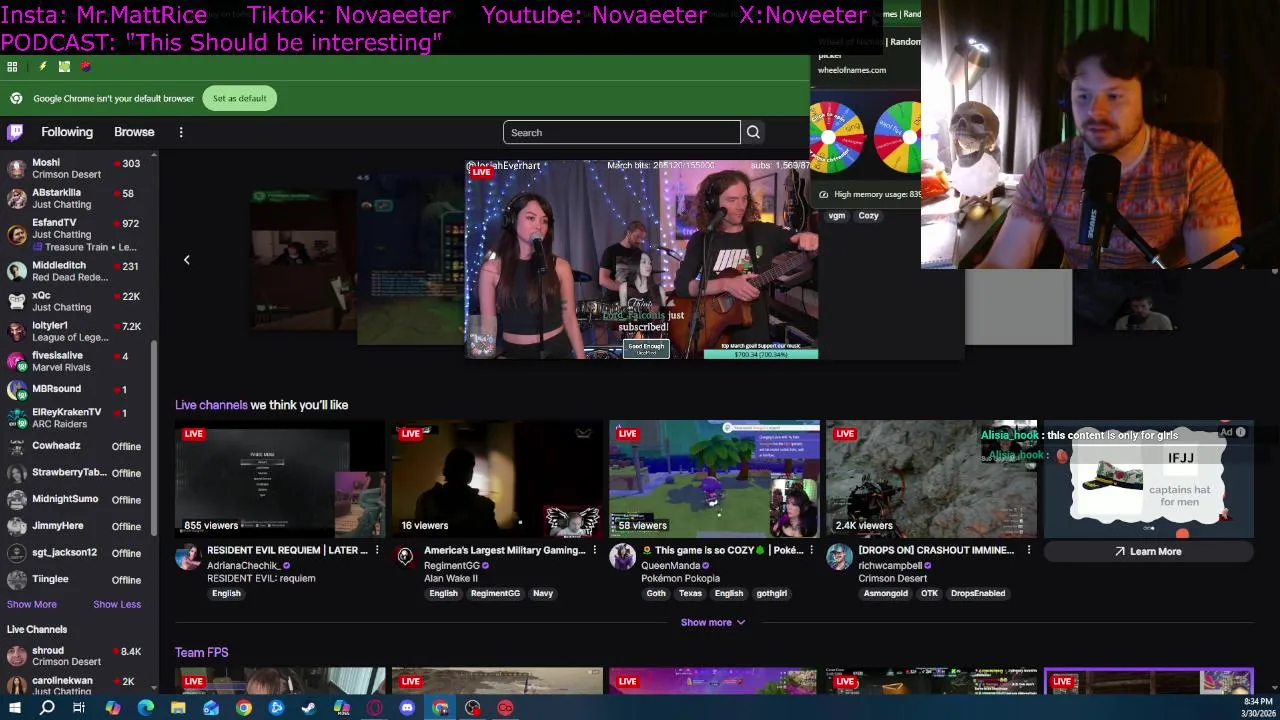Open OBS Studio from taskbar
The height and width of the screenshot is (720, 1280).
pos(473,708)
